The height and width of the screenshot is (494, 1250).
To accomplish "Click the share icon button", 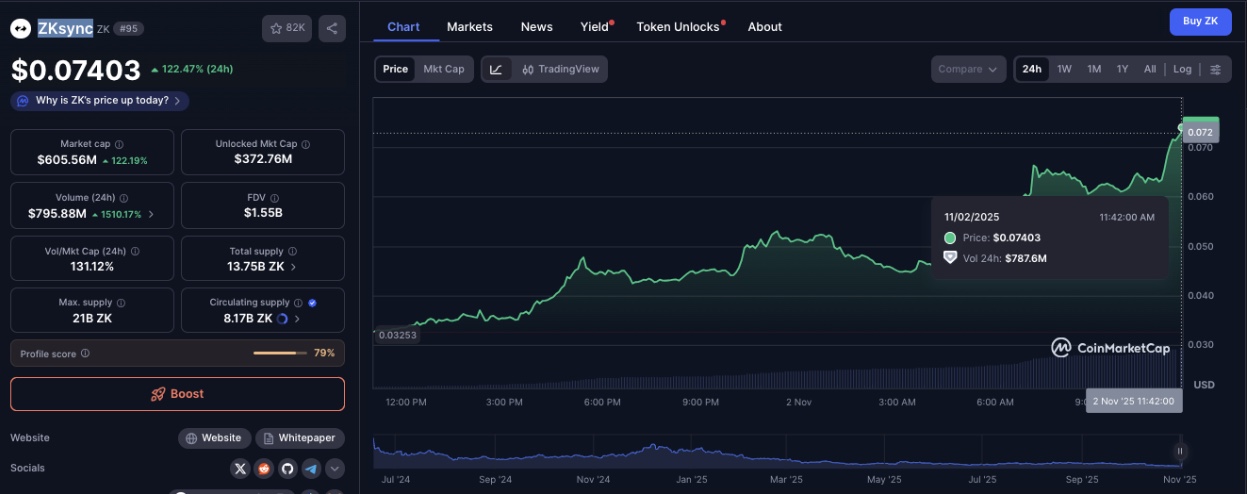I will pos(332,28).
